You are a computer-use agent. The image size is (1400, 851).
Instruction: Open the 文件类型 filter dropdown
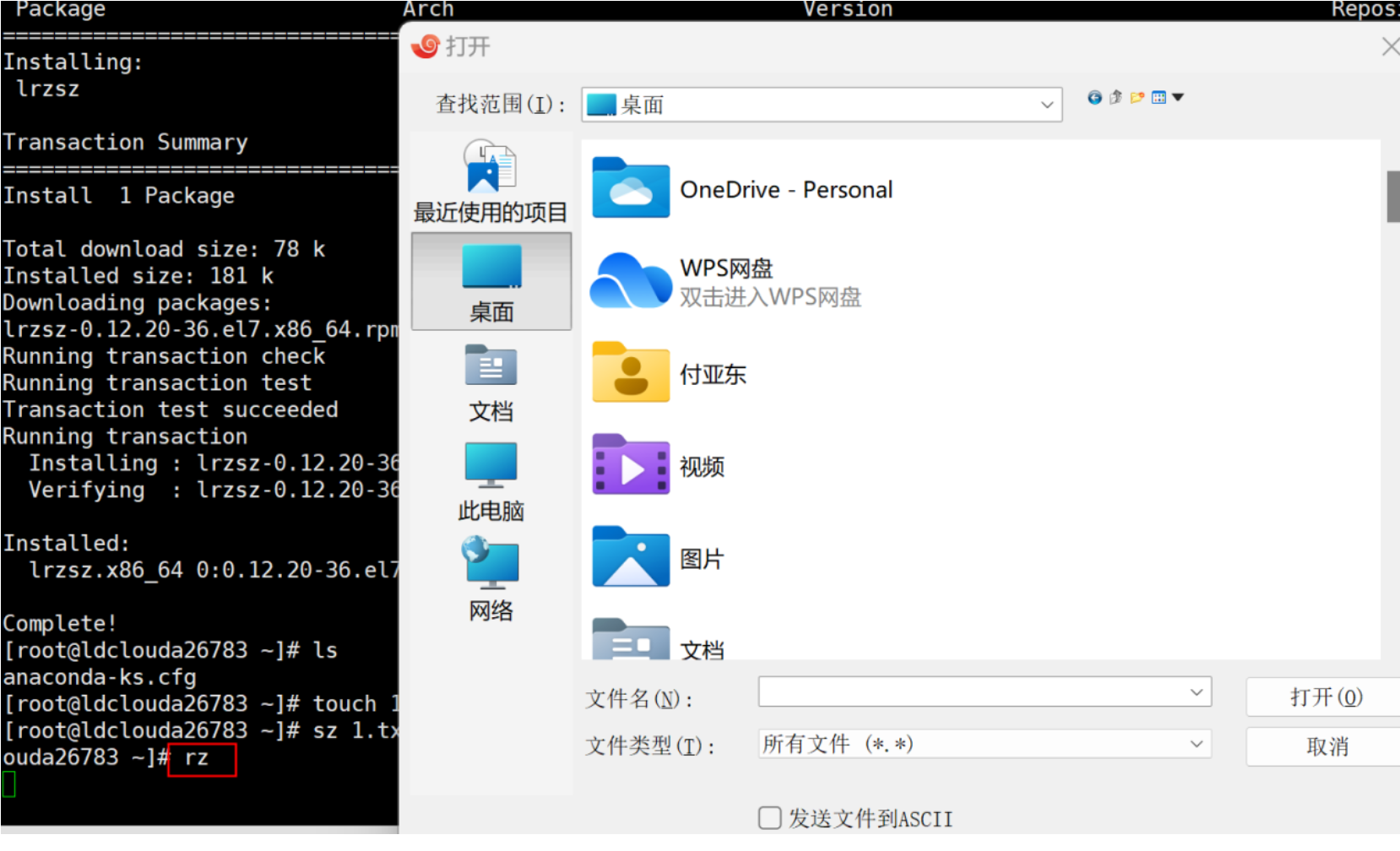click(x=1197, y=744)
